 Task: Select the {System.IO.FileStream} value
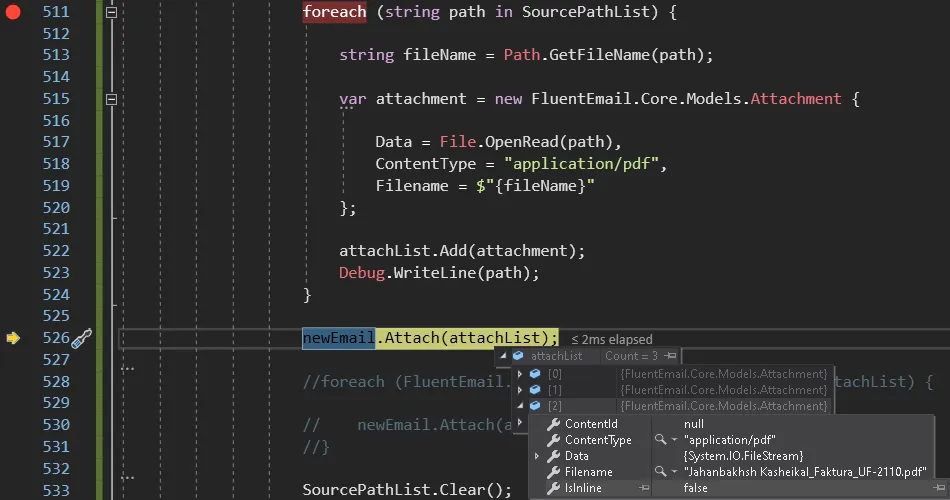tap(743, 456)
